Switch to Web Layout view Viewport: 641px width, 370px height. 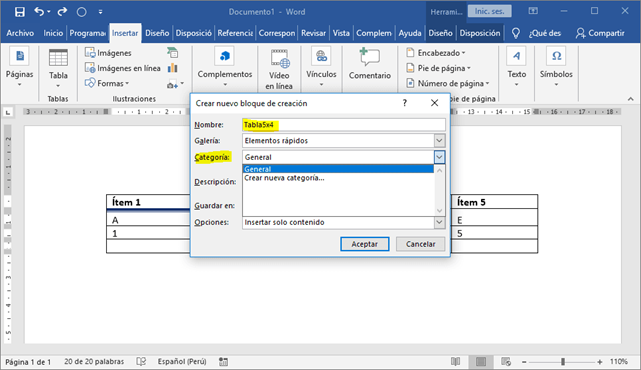506,361
